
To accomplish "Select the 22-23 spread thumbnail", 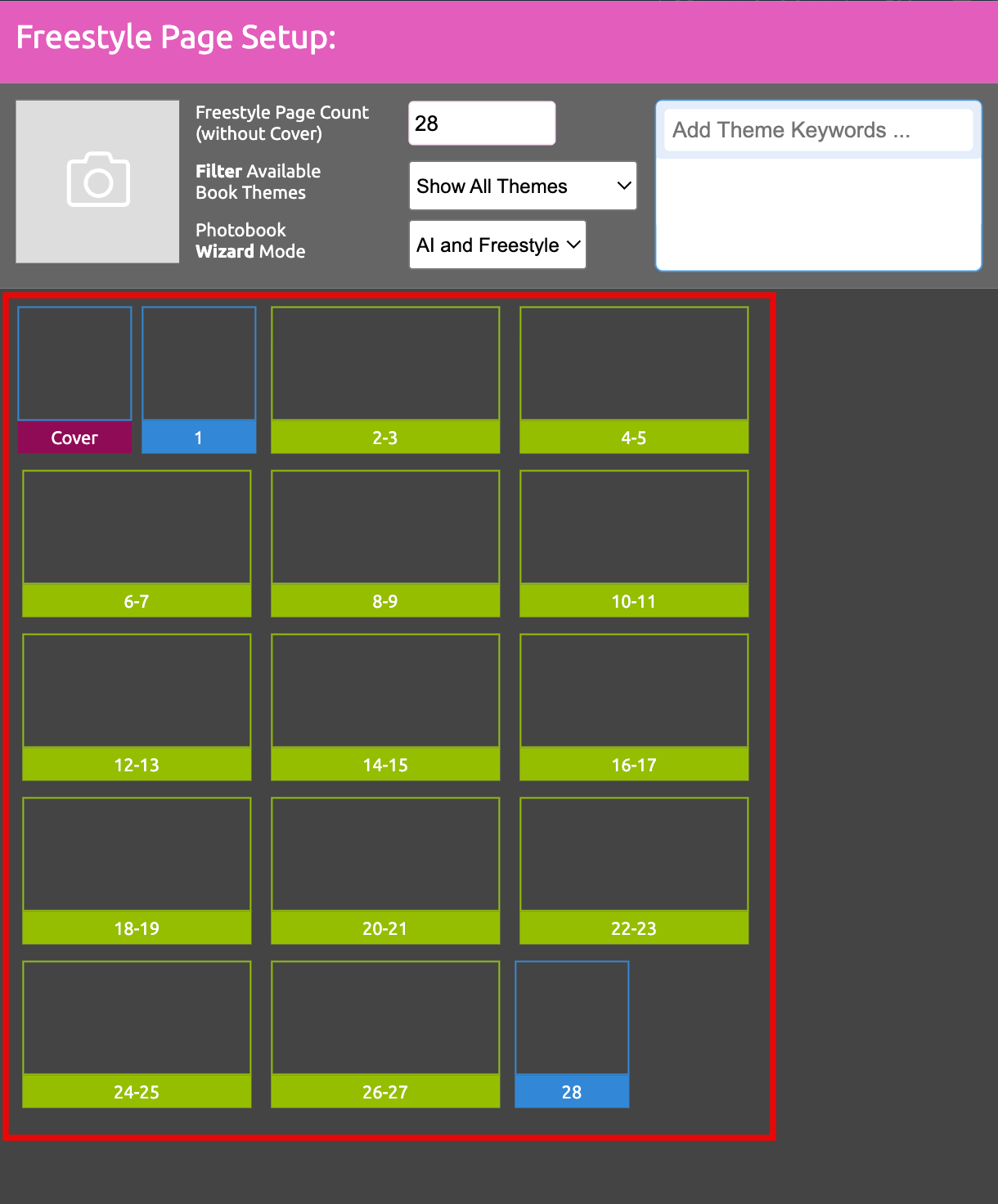I will point(634,855).
